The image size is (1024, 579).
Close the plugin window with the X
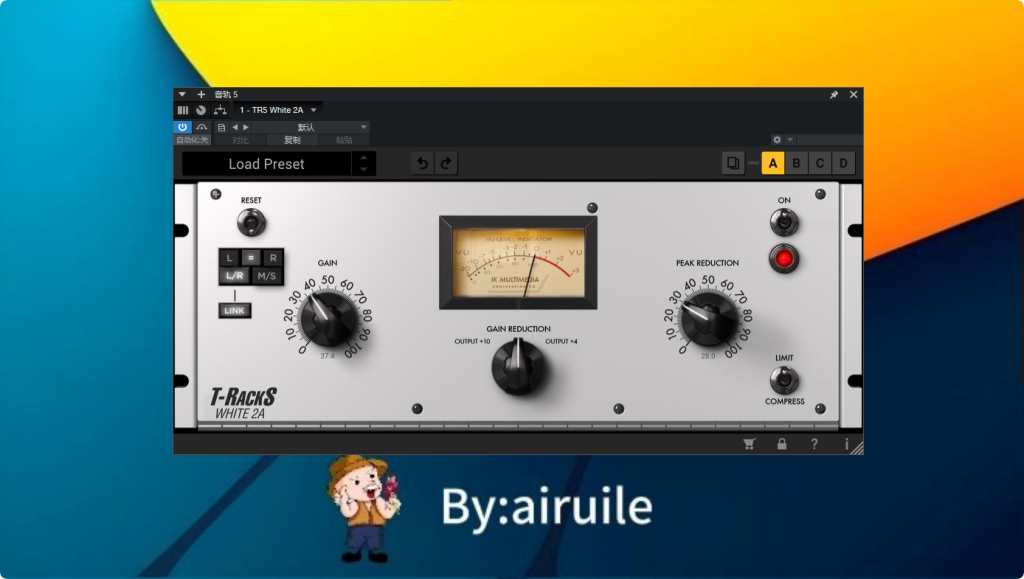click(854, 95)
